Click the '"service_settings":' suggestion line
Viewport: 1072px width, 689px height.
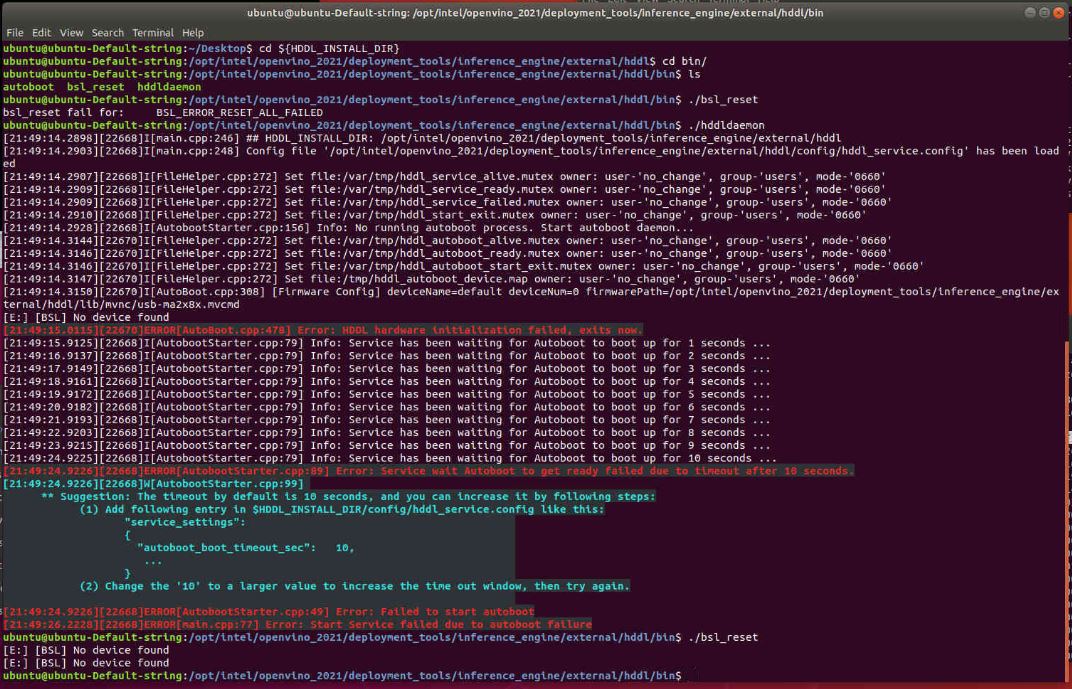click(x=185, y=522)
